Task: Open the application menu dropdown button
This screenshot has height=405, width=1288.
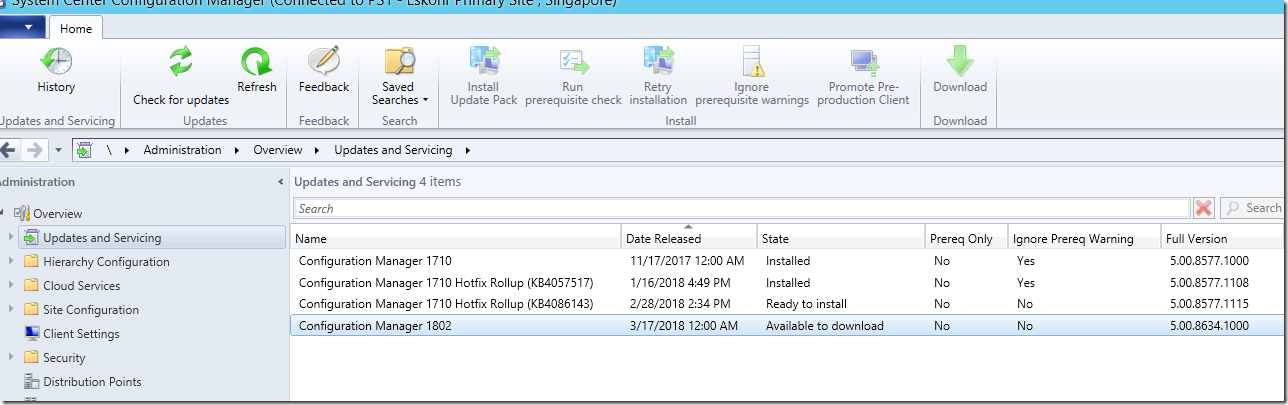Action: pos(22,28)
